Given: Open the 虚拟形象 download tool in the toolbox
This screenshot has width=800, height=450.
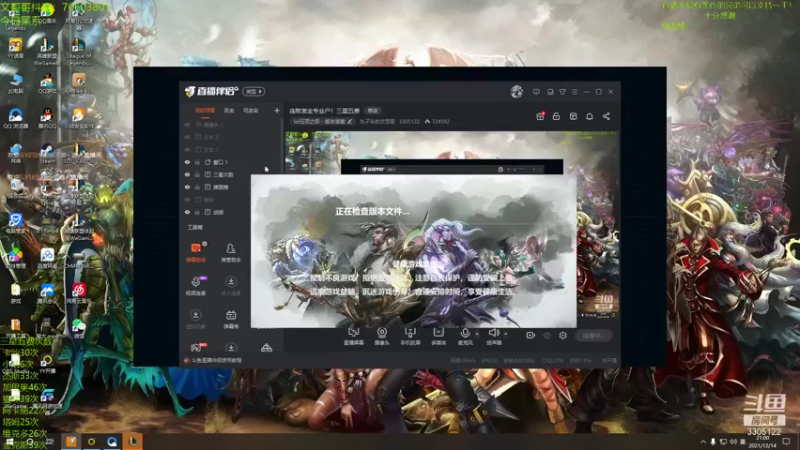Looking at the screenshot, I should click(195, 319).
